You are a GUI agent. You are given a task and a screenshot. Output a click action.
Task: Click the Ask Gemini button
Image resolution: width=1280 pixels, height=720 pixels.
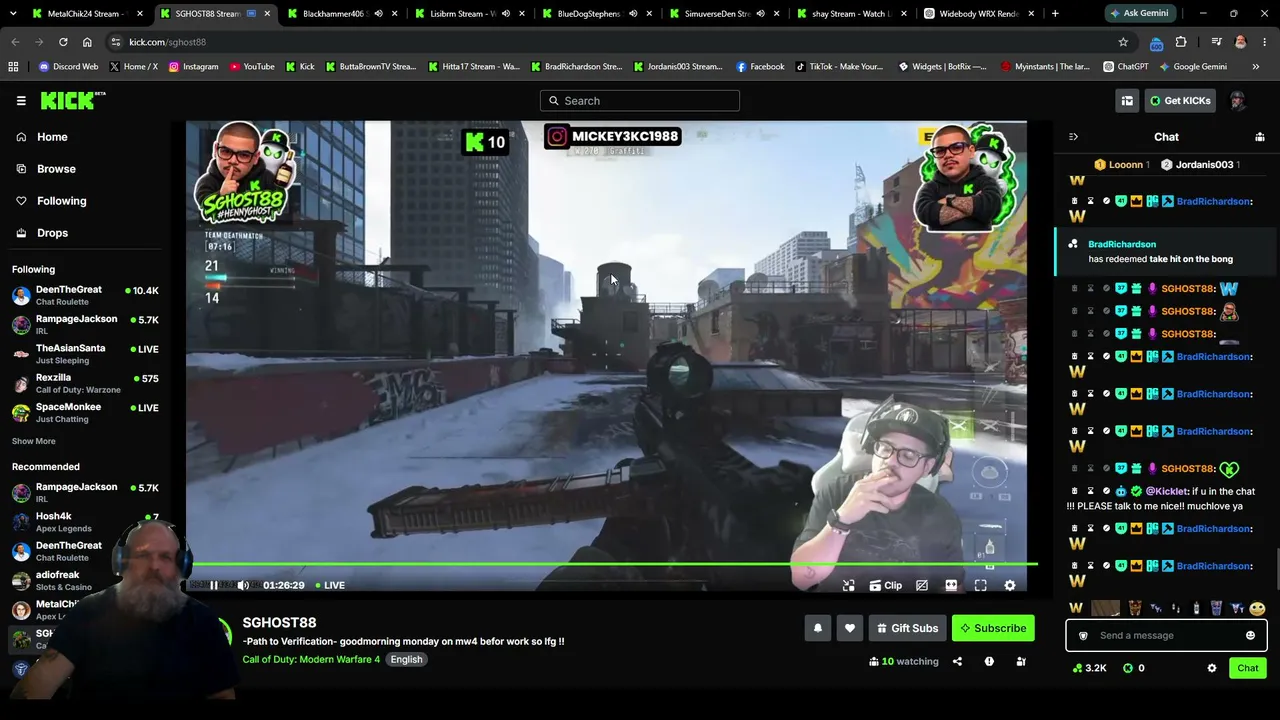click(1138, 14)
